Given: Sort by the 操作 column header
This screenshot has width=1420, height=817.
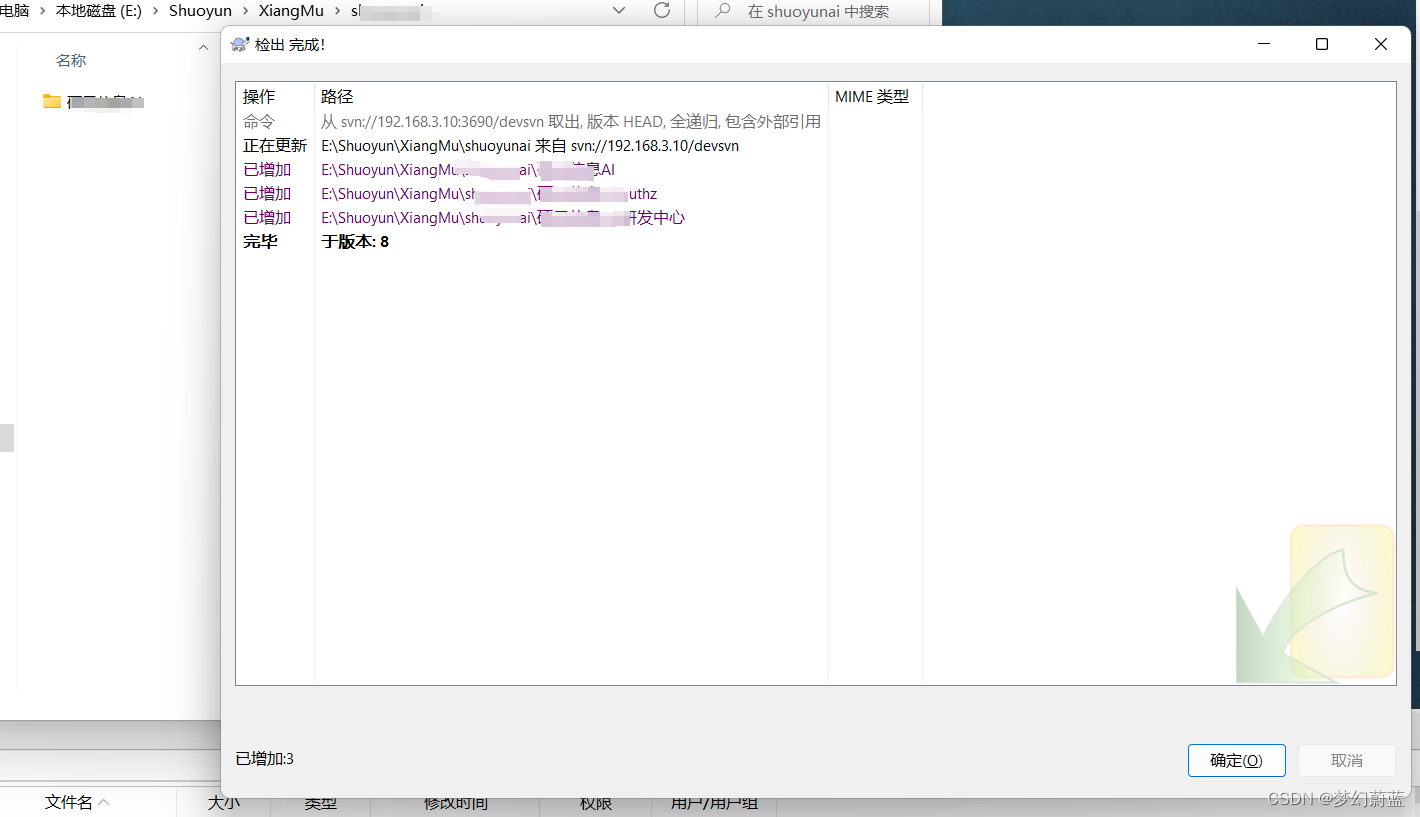Looking at the screenshot, I should [259, 97].
